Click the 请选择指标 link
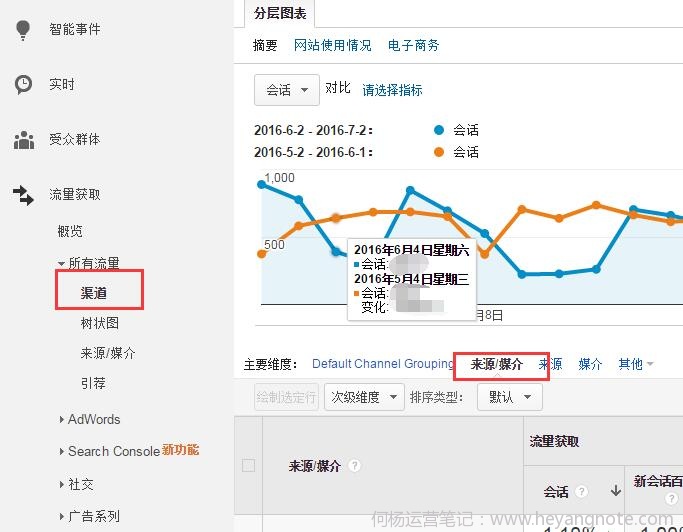The image size is (683, 532). (392, 90)
